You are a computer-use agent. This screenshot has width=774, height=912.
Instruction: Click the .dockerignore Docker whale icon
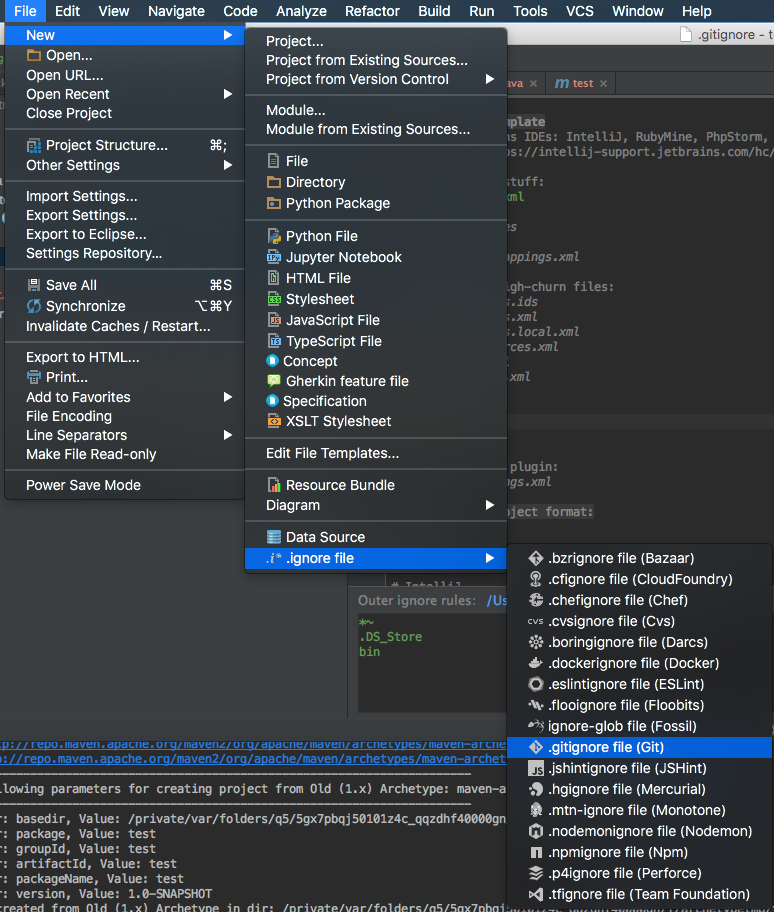click(x=536, y=663)
